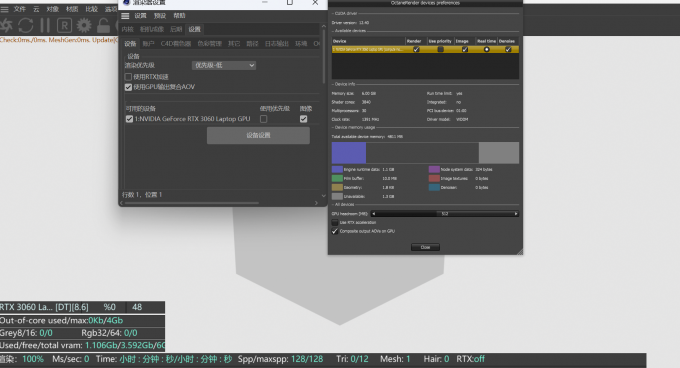Viewport: 680px width, 368px height.
Task: Click settings dialog vertical scrollbar down arrow
Action: point(323,195)
